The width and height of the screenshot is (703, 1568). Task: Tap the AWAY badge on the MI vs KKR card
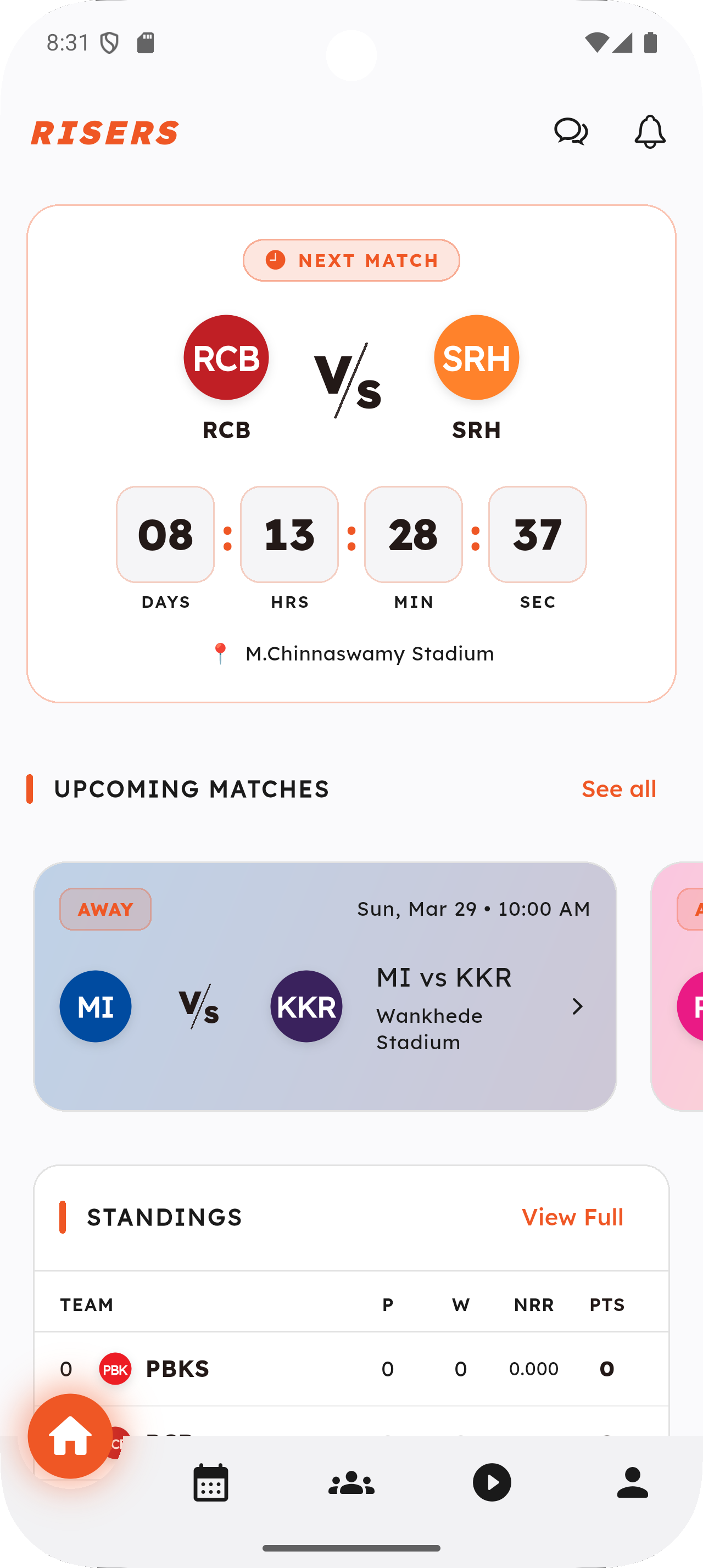click(x=105, y=909)
